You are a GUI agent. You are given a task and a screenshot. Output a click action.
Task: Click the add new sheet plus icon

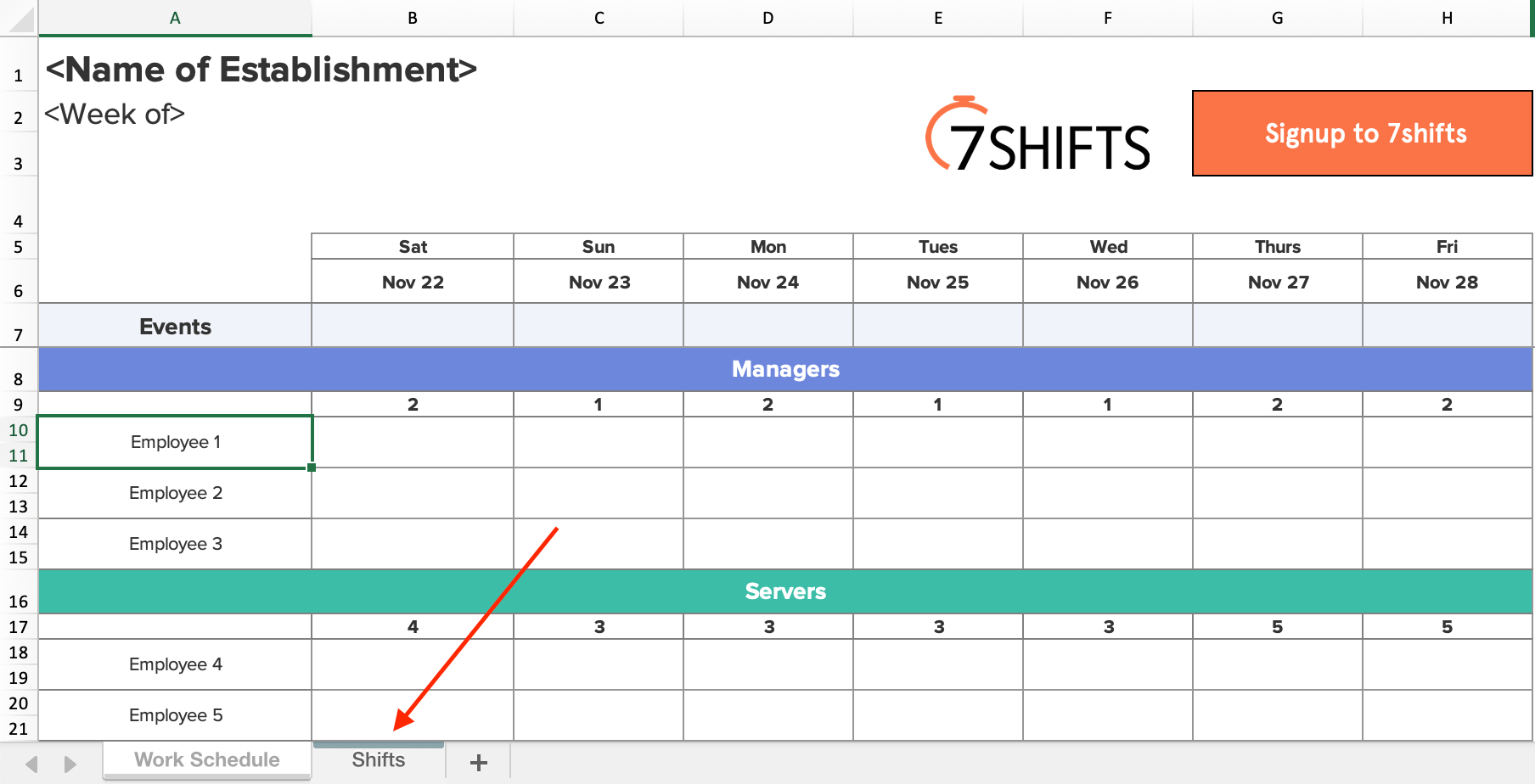pos(479,762)
